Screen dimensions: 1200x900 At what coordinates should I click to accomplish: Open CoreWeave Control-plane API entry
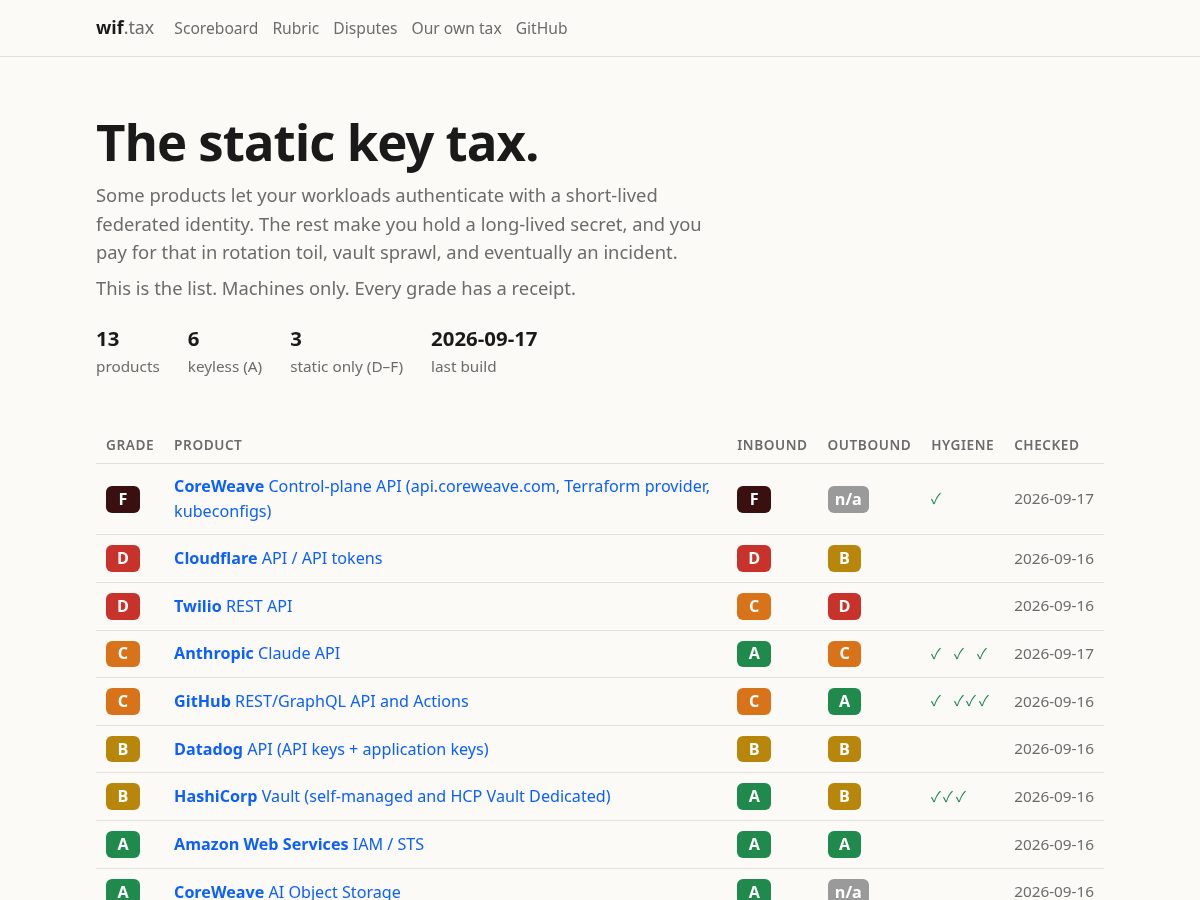(x=442, y=499)
